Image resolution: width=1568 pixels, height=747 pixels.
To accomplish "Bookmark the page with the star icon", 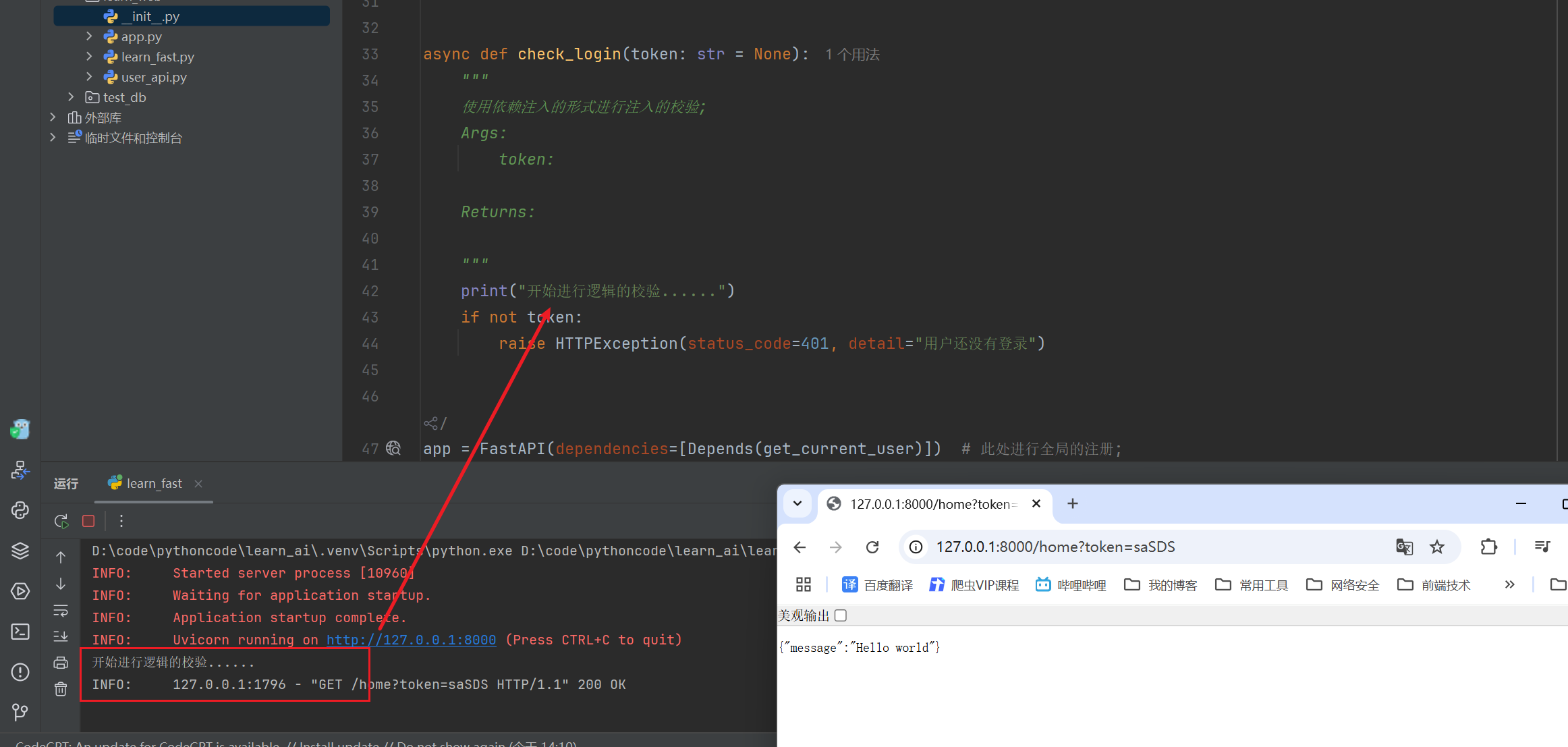I will point(1437,547).
